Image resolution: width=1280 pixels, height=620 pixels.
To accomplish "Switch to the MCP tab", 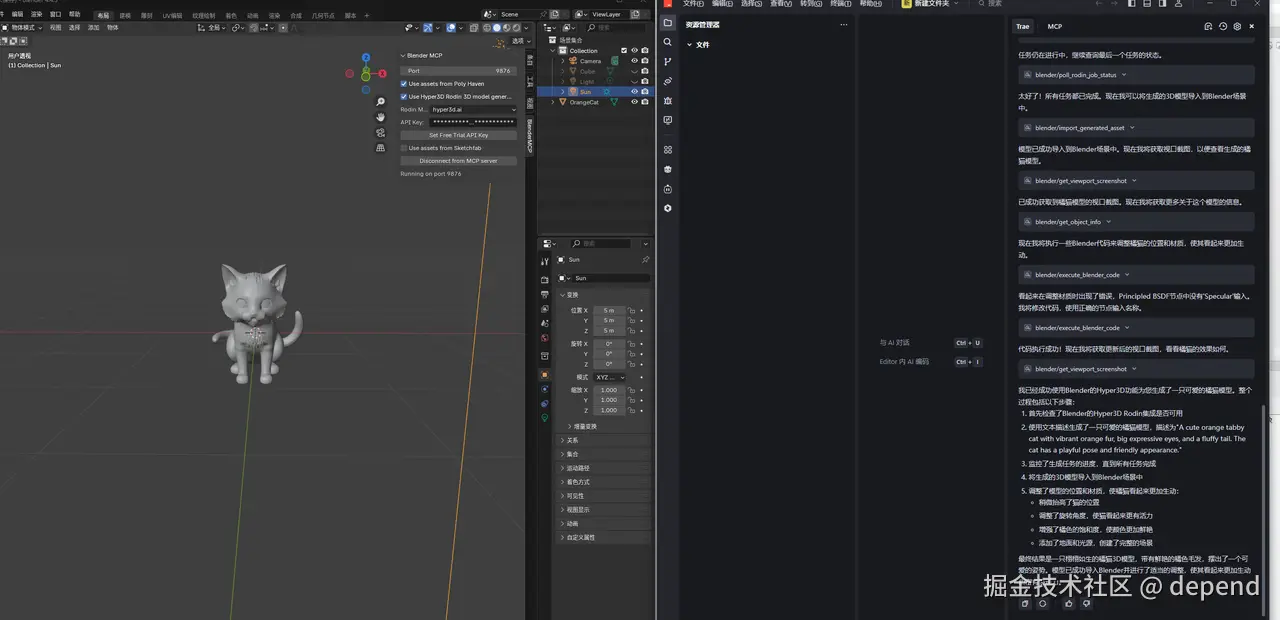I will (1054, 27).
